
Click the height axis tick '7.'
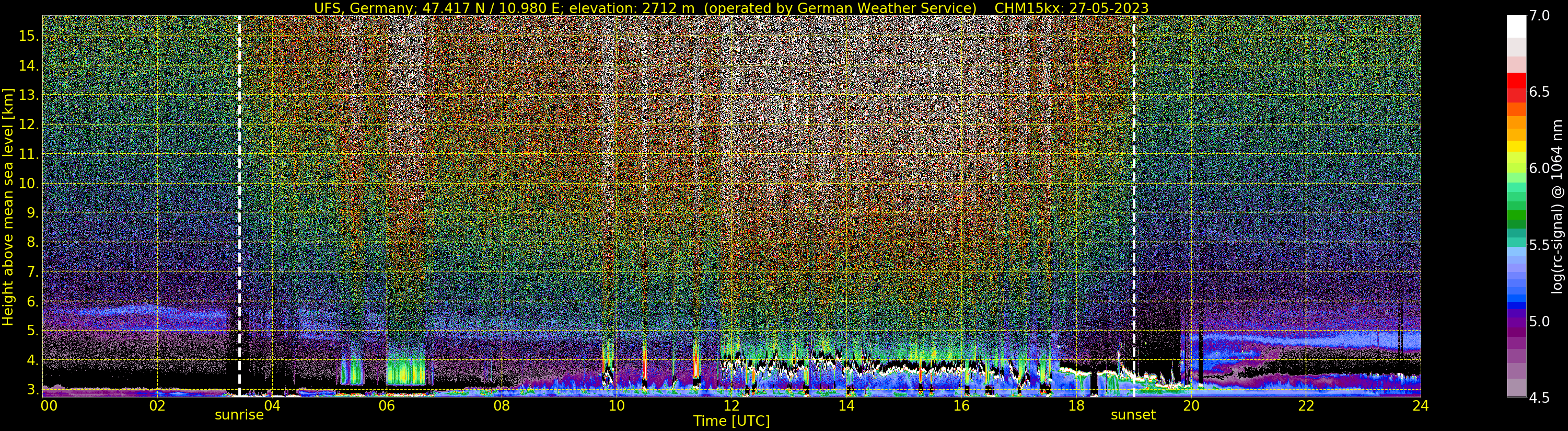[32, 272]
